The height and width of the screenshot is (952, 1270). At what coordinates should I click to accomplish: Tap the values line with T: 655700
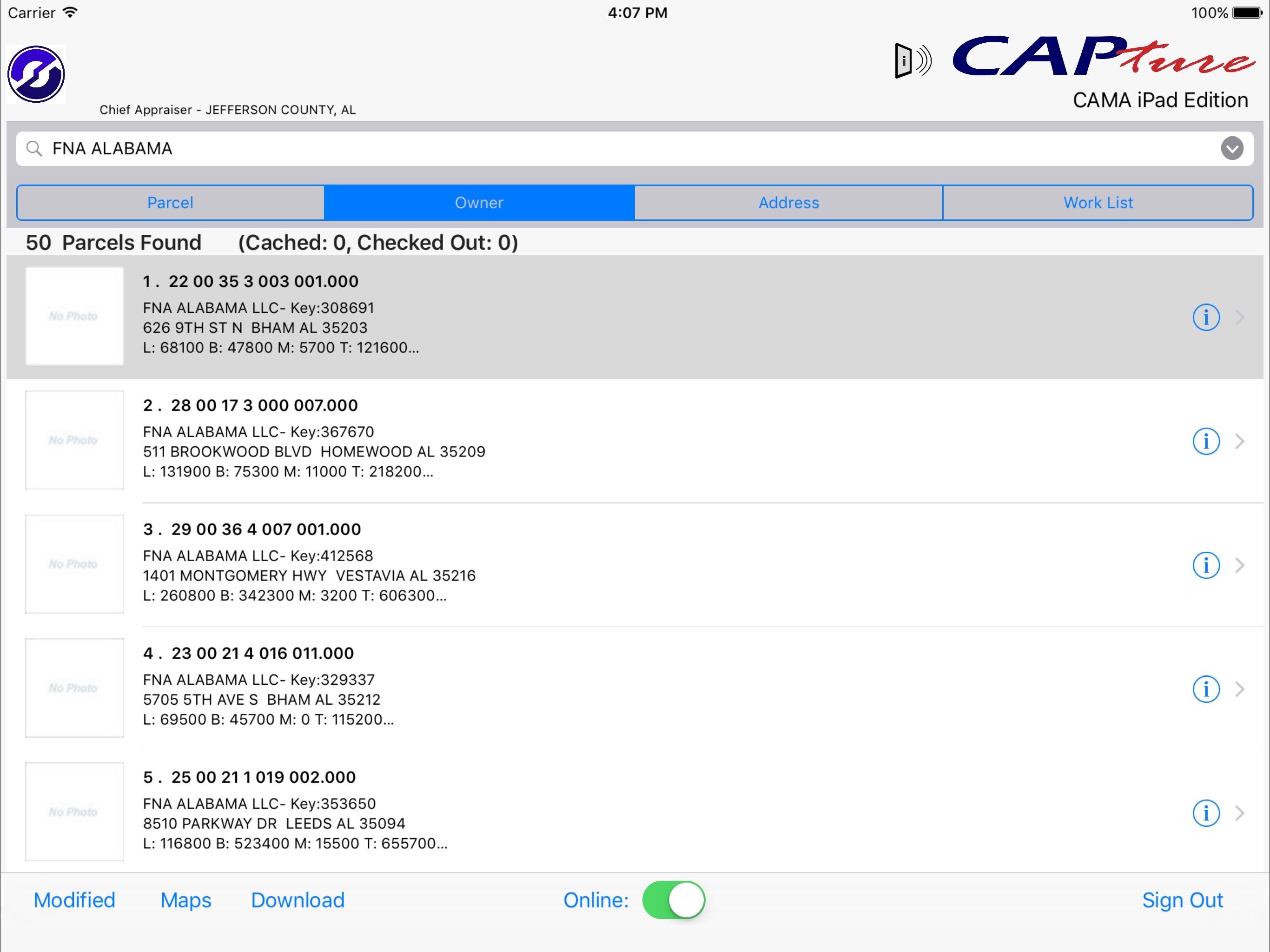point(296,844)
